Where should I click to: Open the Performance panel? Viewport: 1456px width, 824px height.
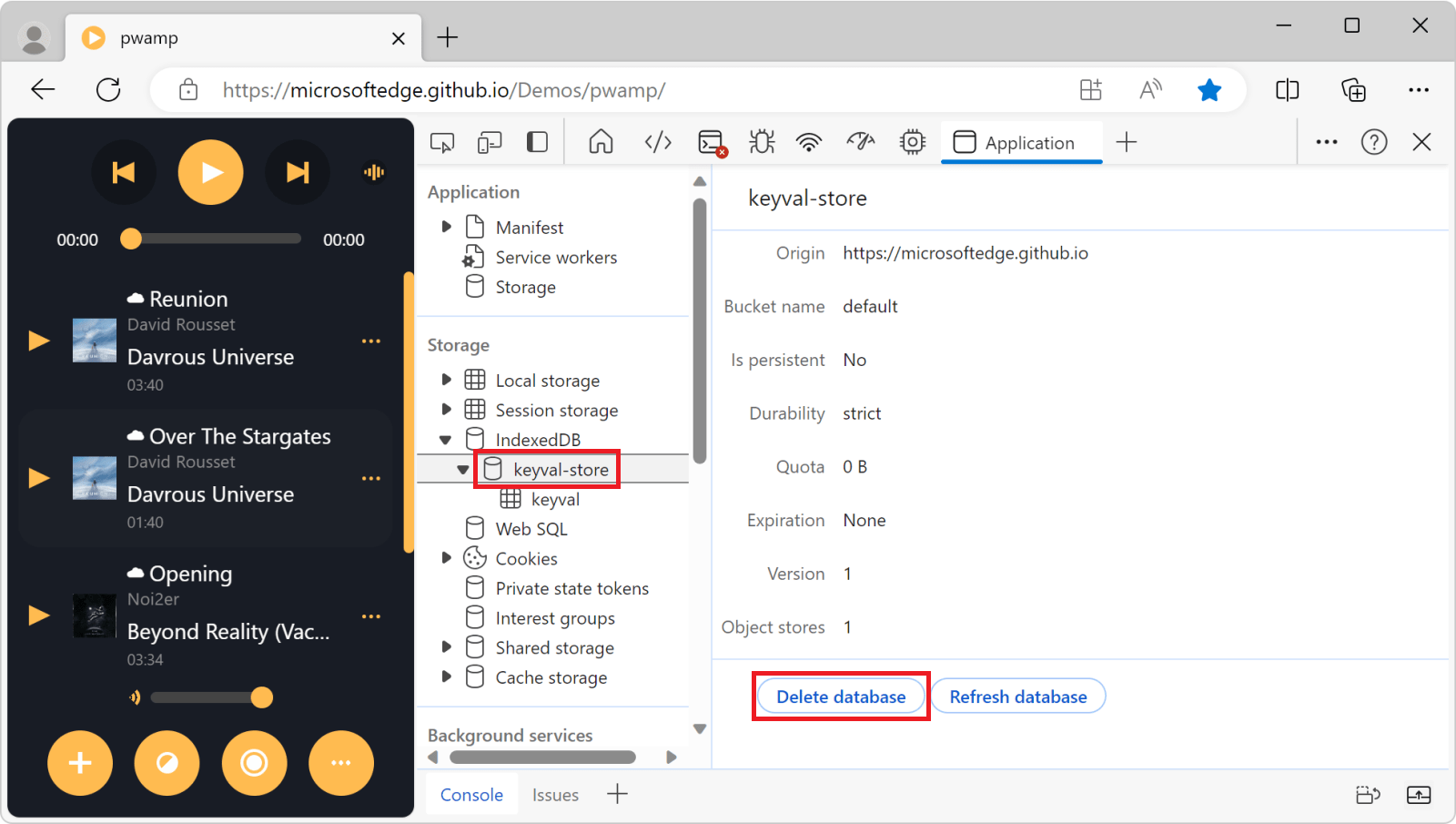pyautogui.click(x=859, y=142)
